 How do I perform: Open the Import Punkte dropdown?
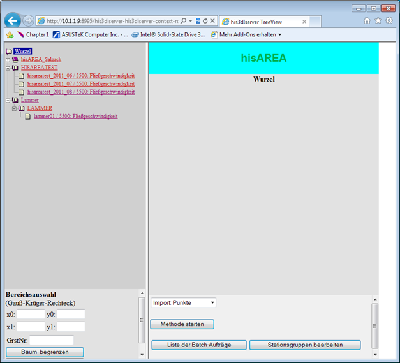point(184,303)
